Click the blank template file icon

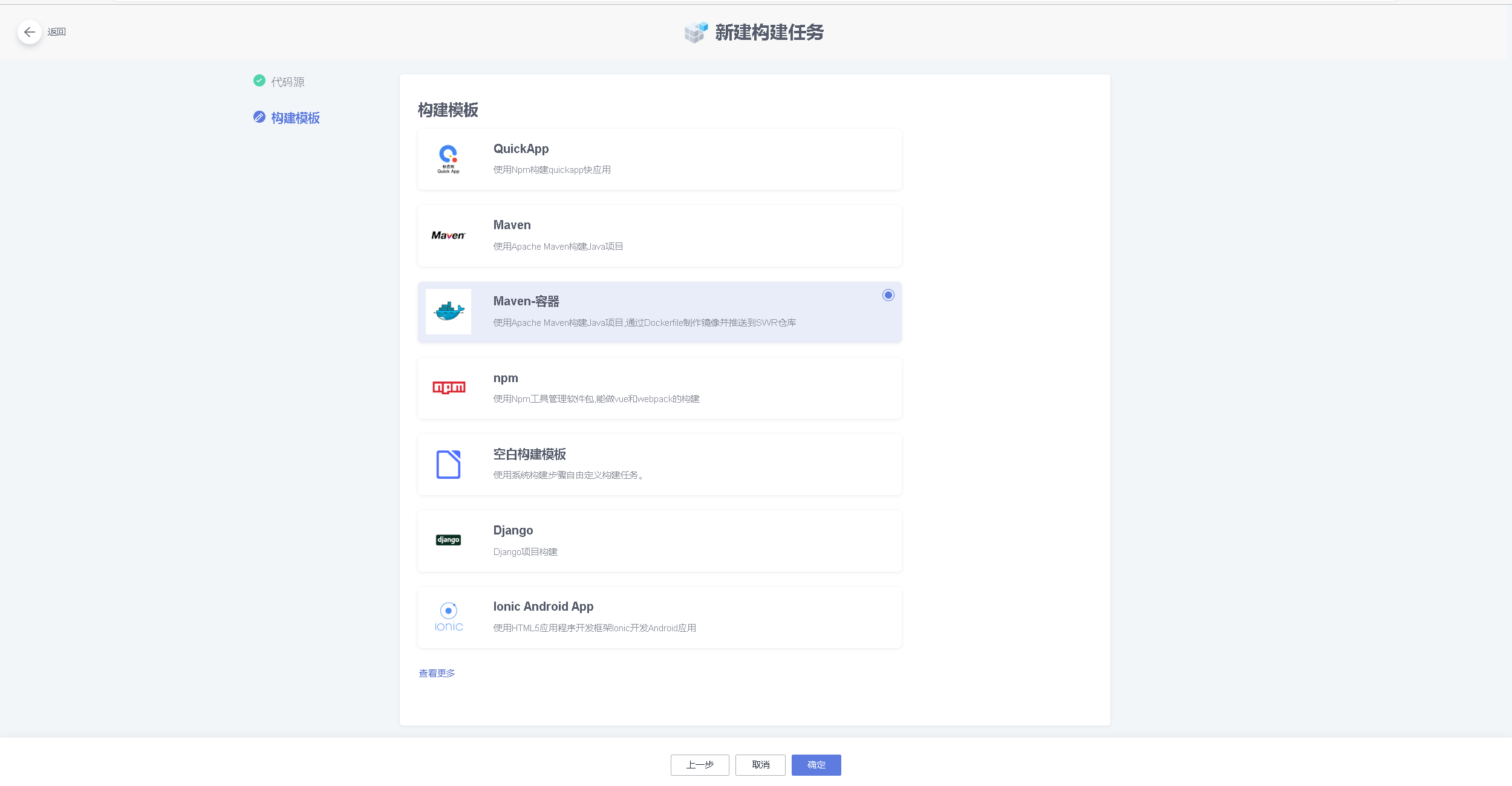point(448,464)
